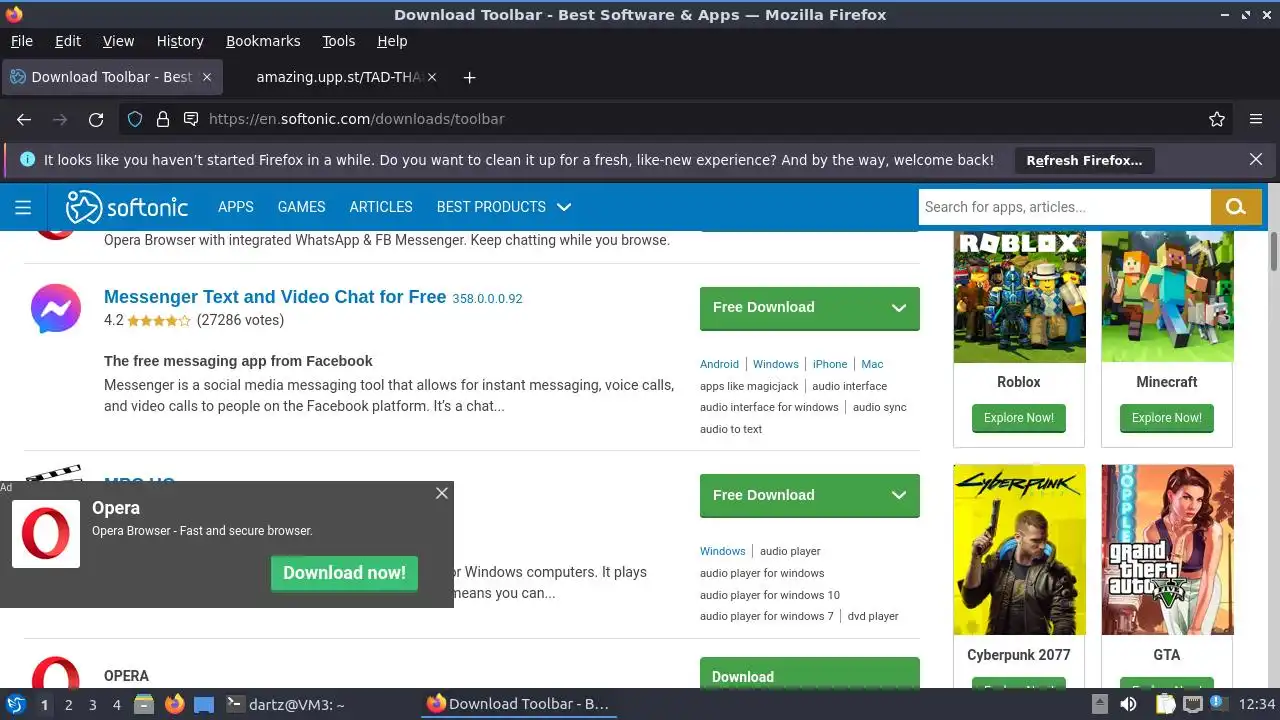
Task: Go back with the browser back arrow
Action: pos(24,119)
